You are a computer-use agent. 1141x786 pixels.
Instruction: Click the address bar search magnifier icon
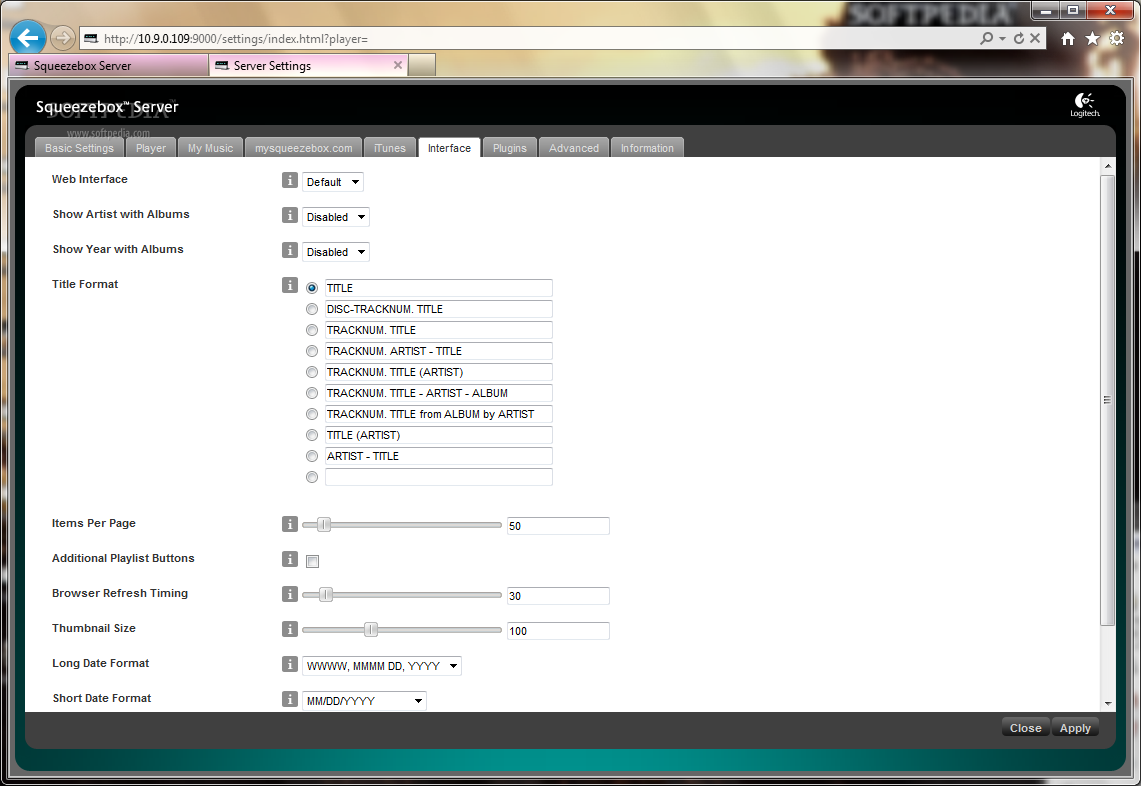coord(987,38)
